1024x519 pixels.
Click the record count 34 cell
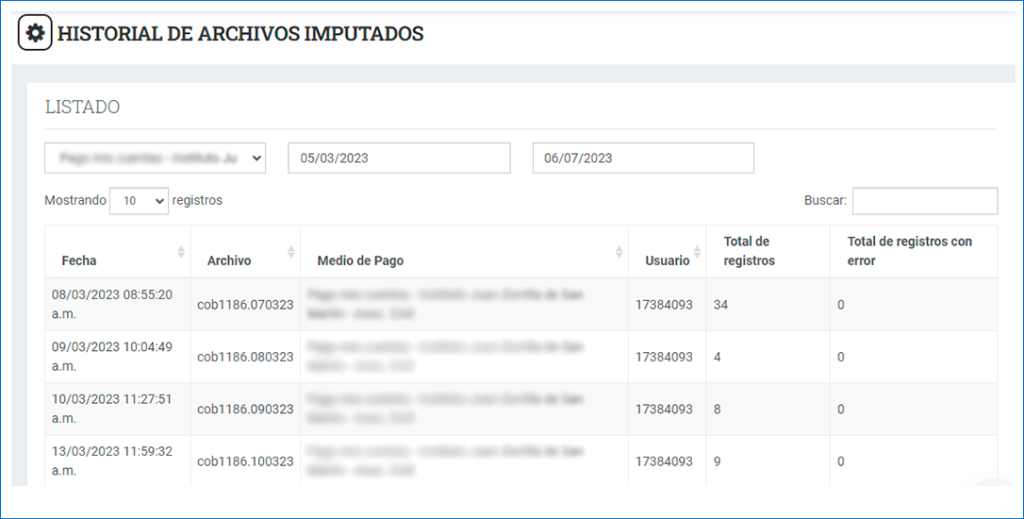coord(721,305)
